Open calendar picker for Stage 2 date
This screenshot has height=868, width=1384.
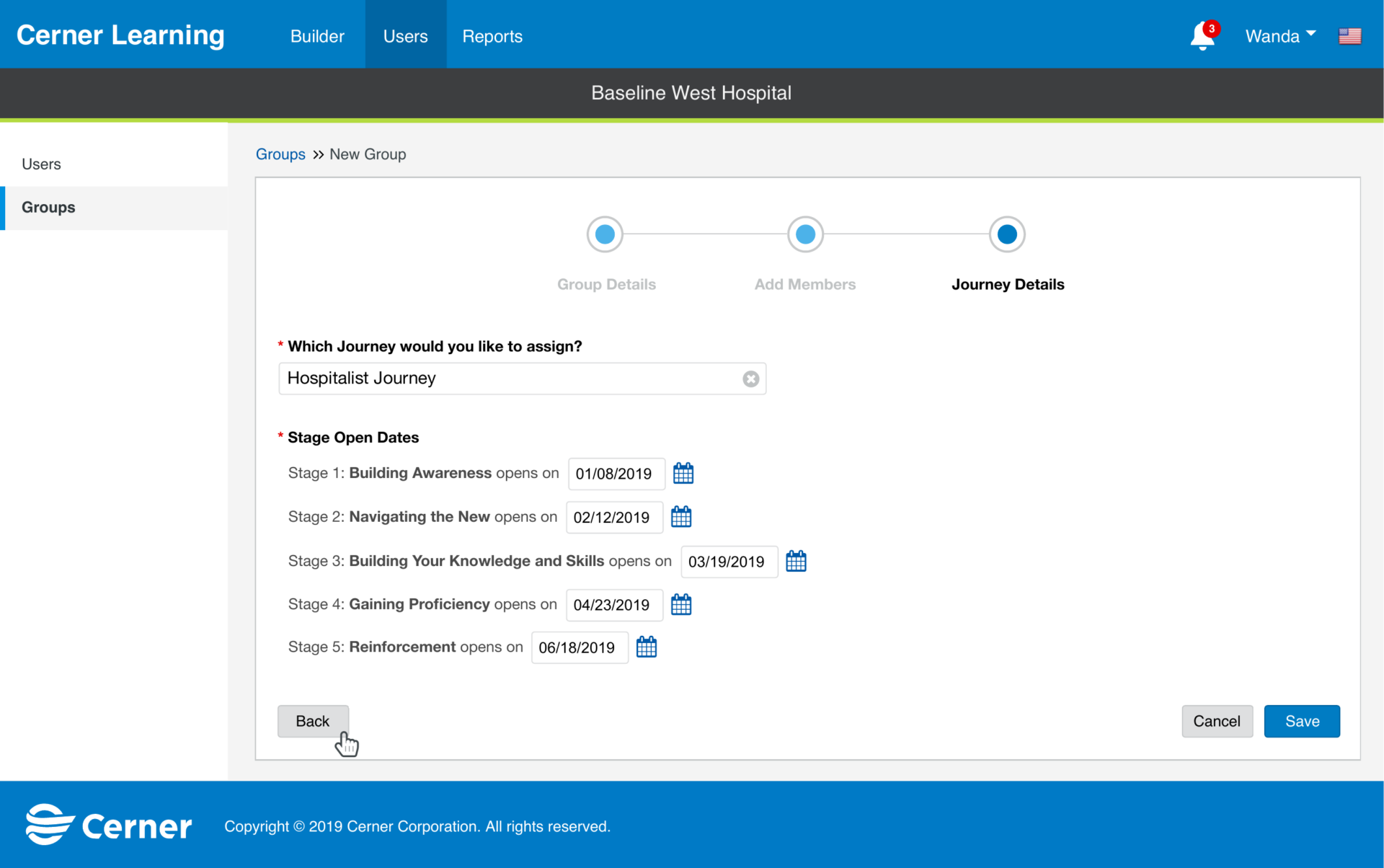680,517
